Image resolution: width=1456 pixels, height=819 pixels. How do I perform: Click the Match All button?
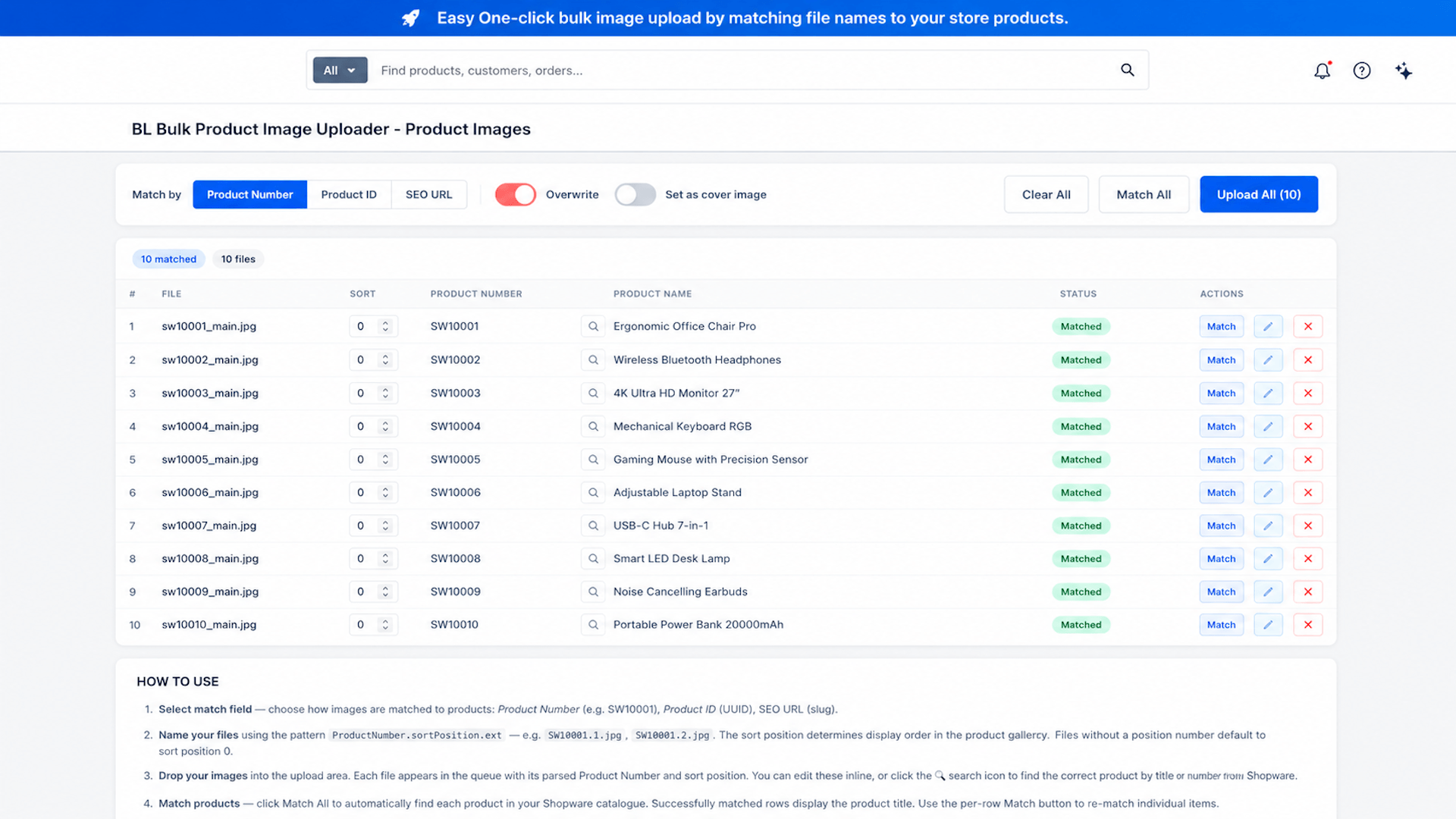point(1144,195)
